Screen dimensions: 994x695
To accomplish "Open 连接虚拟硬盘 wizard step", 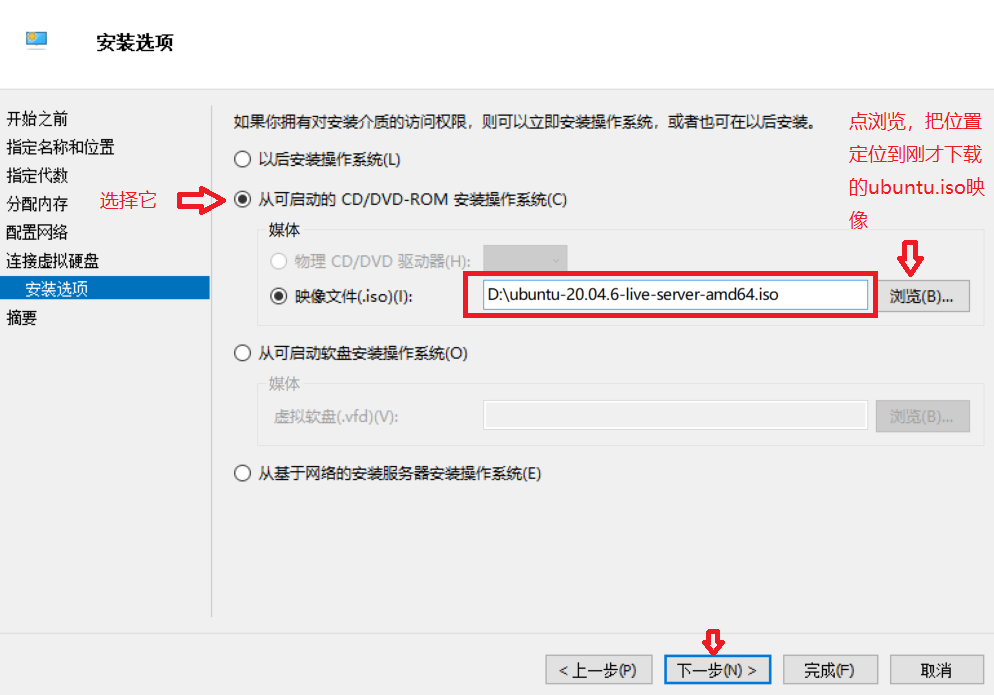I will pos(53,261).
